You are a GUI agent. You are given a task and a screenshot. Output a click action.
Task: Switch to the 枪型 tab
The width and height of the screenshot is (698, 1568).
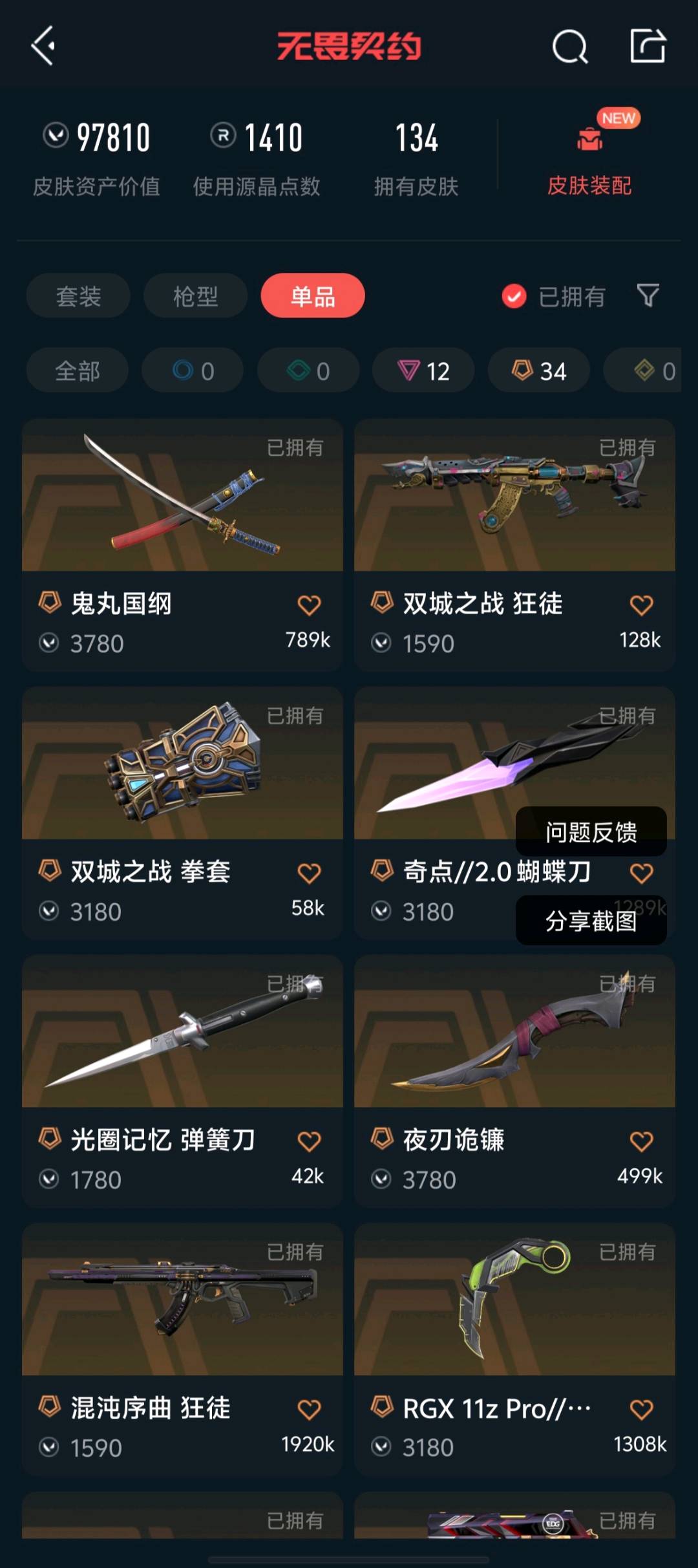(195, 296)
